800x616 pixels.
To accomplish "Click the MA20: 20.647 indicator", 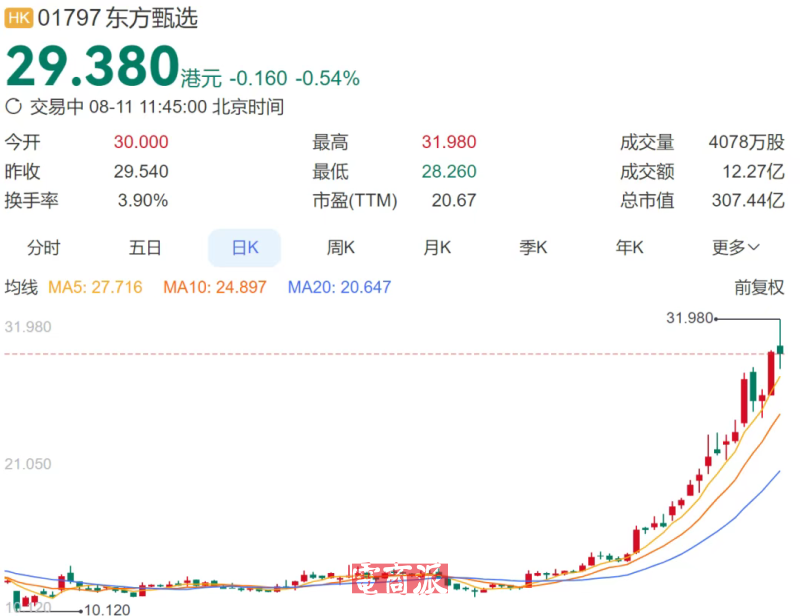I will pyautogui.click(x=339, y=287).
